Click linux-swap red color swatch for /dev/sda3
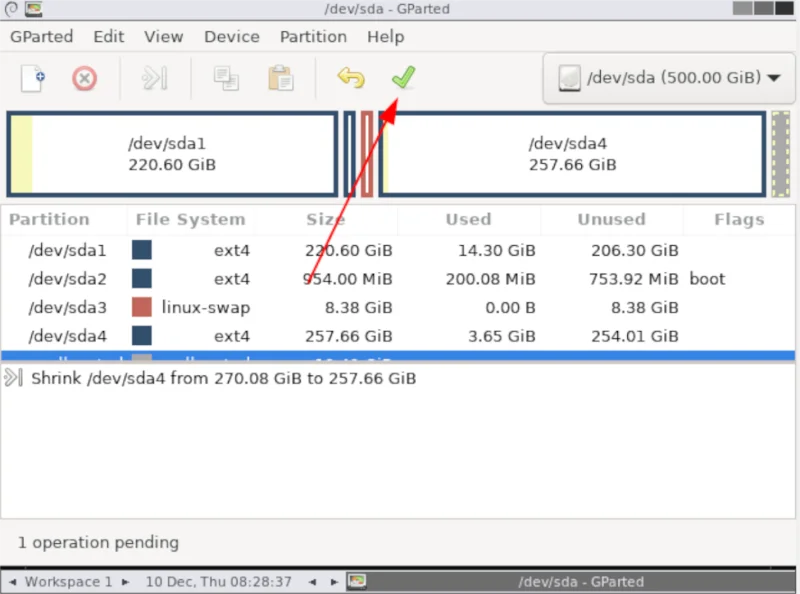Screen dimensions: 800x594 (x=141, y=307)
